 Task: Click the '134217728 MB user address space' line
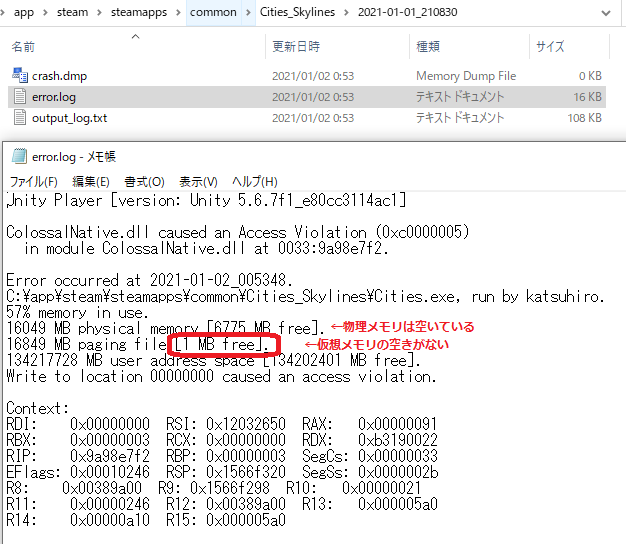214,360
